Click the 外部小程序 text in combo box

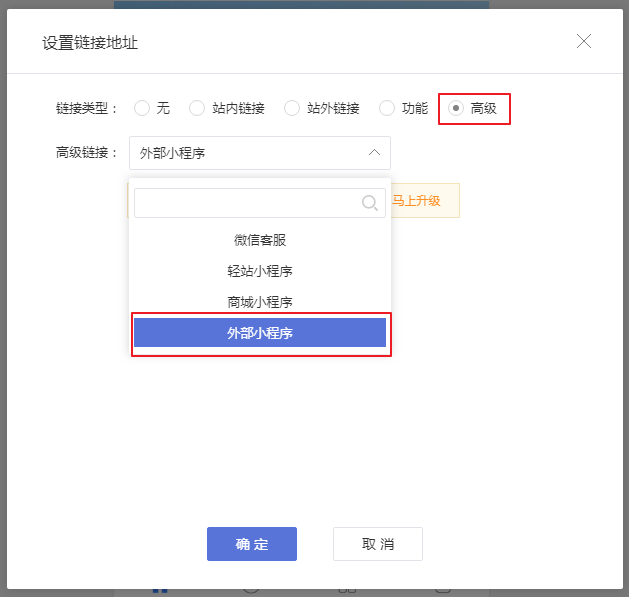tap(173, 153)
